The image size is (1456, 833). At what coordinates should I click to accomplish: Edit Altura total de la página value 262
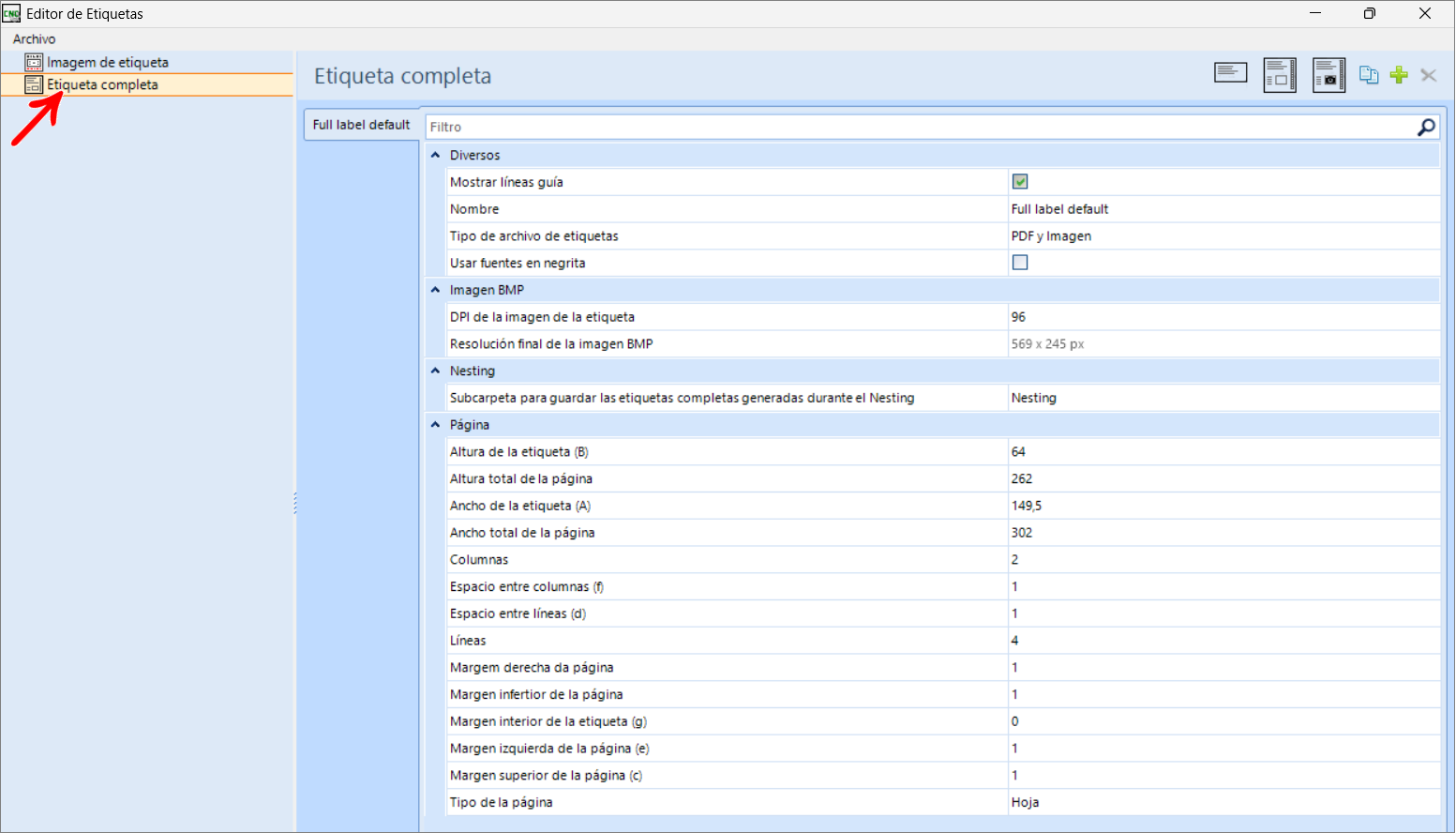click(1223, 478)
